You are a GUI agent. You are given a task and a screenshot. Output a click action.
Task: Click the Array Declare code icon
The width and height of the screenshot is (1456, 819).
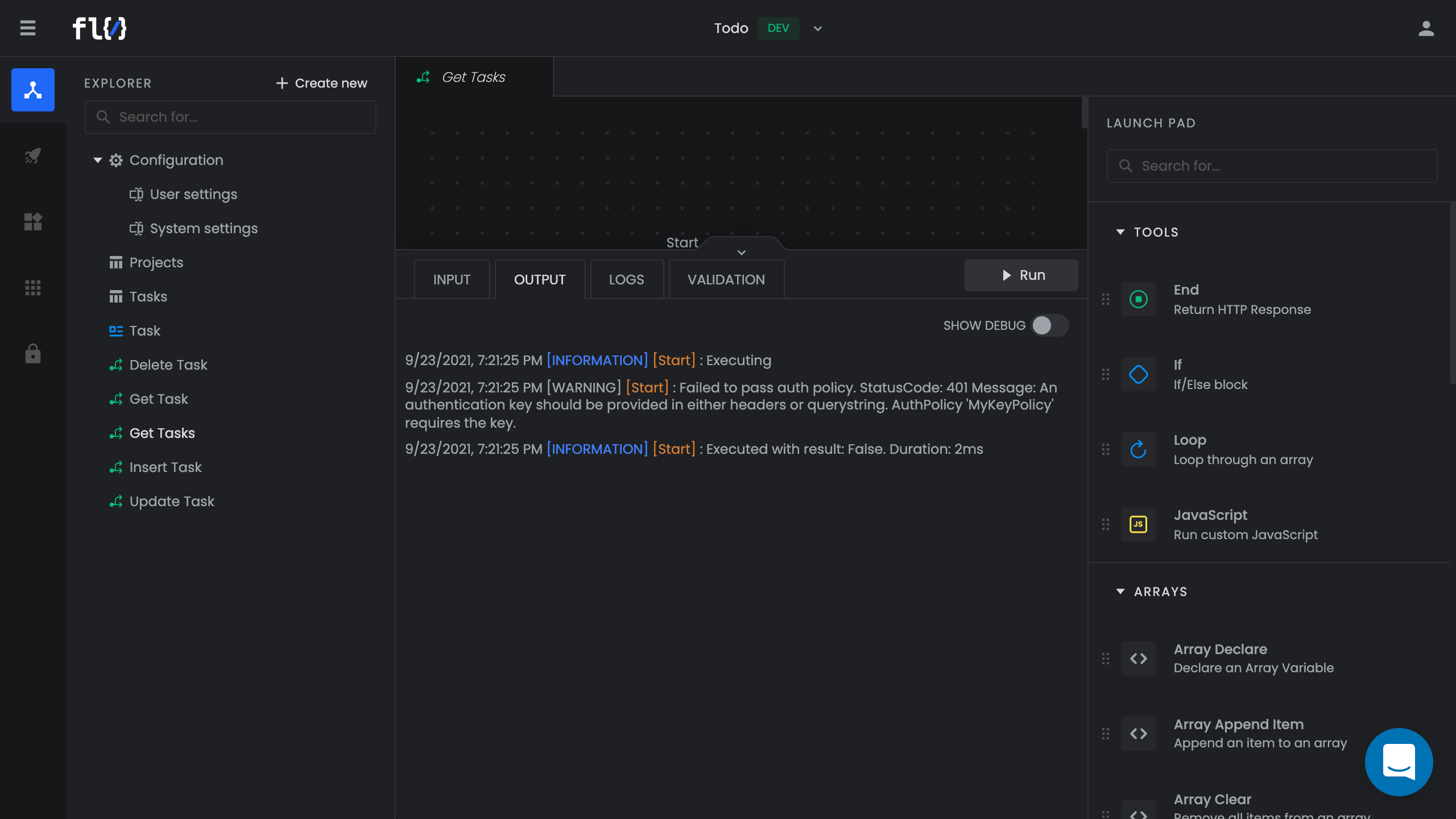point(1138,659)
